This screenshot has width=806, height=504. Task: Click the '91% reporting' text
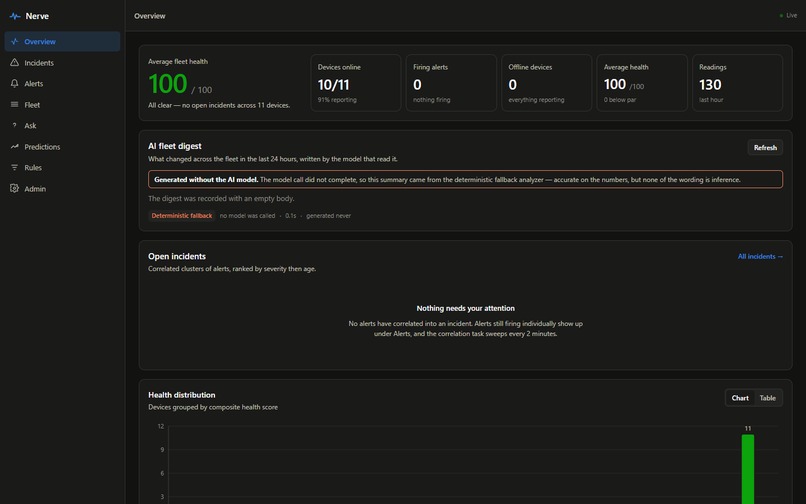click(337, 100)
